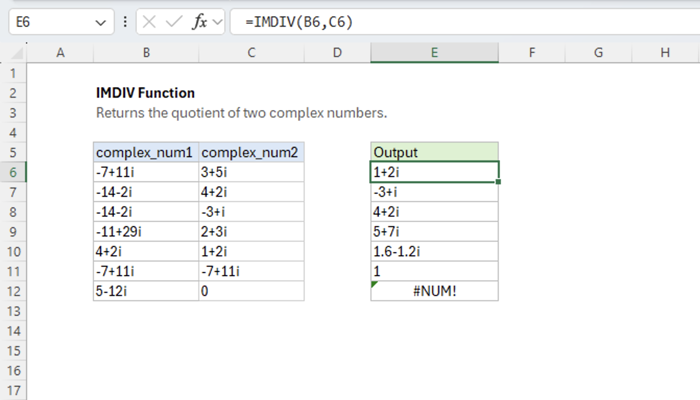This screenshot has width=700, height=400.
Task: Select row 17 header
Action: pyautogui.click(x=13, y=391)
